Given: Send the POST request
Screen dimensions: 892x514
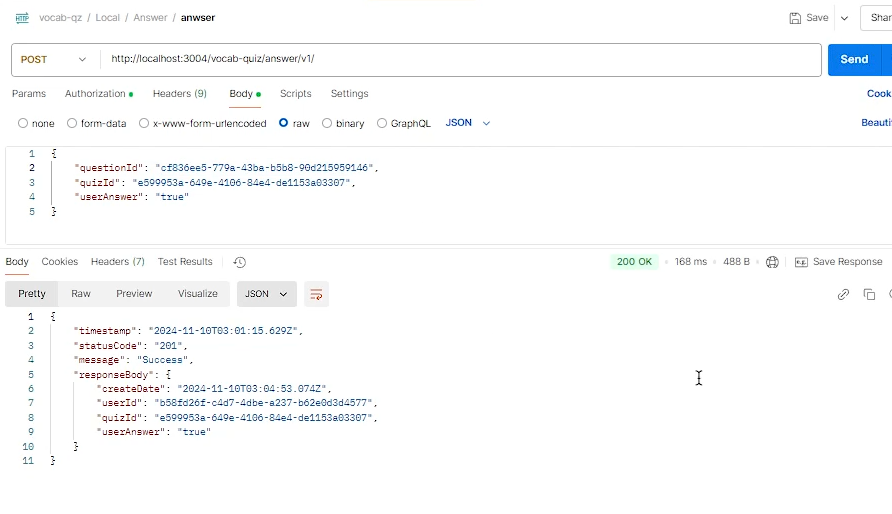Looking at the screenshot, I should coord(854,60).
